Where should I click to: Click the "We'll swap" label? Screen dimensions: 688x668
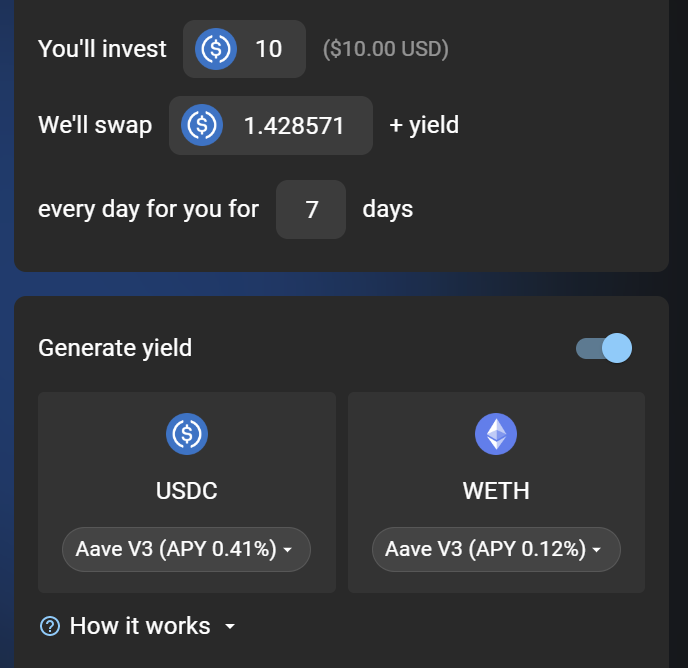click(95, 125)
